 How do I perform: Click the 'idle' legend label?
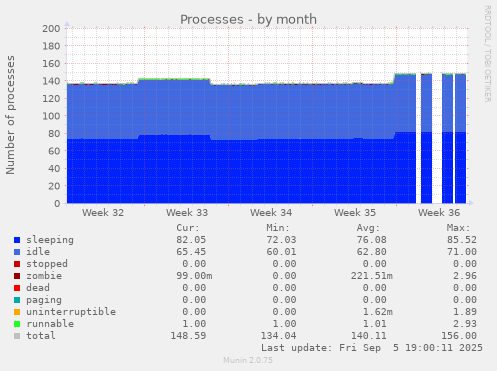click(38, 252)
